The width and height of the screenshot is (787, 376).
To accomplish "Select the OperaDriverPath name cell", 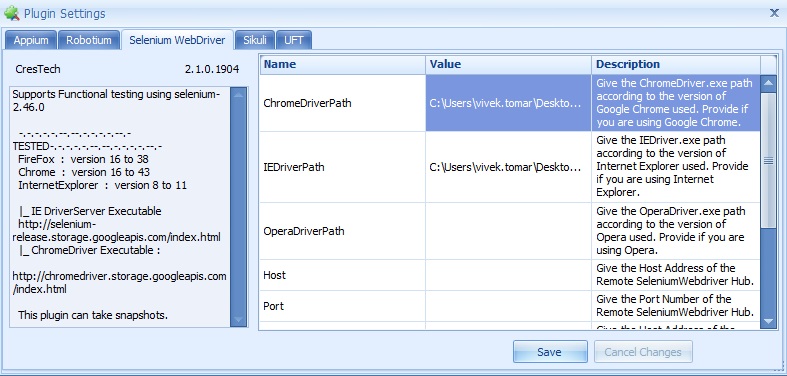I will [343, 231].
